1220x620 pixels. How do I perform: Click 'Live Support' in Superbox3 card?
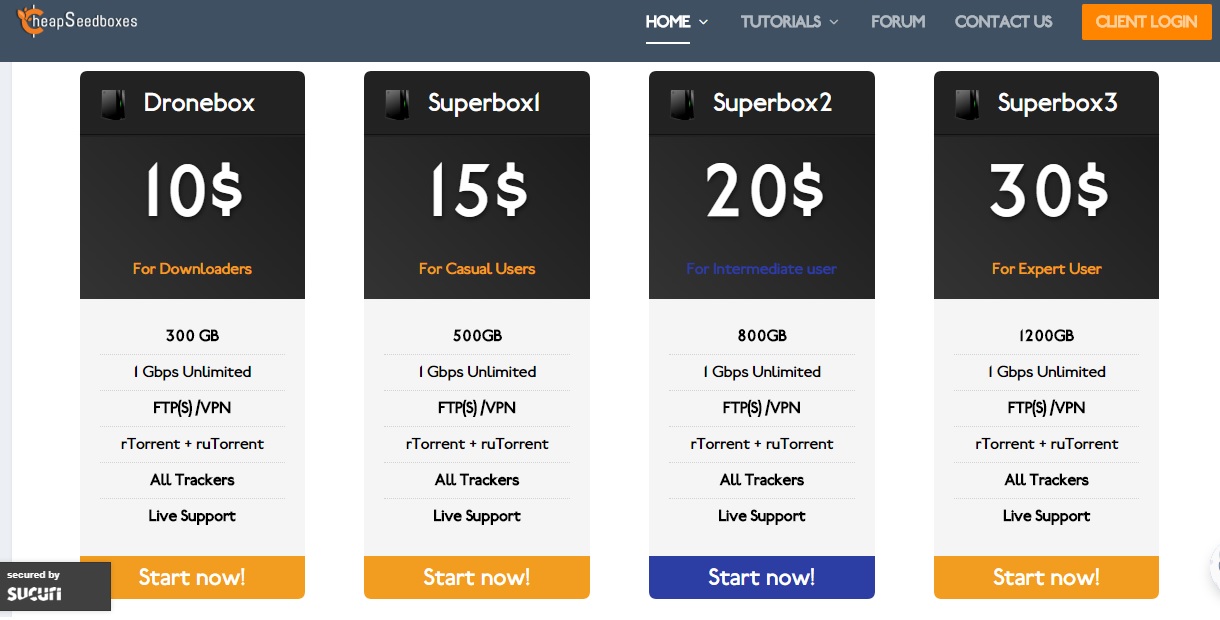(x=1046, y=516)
